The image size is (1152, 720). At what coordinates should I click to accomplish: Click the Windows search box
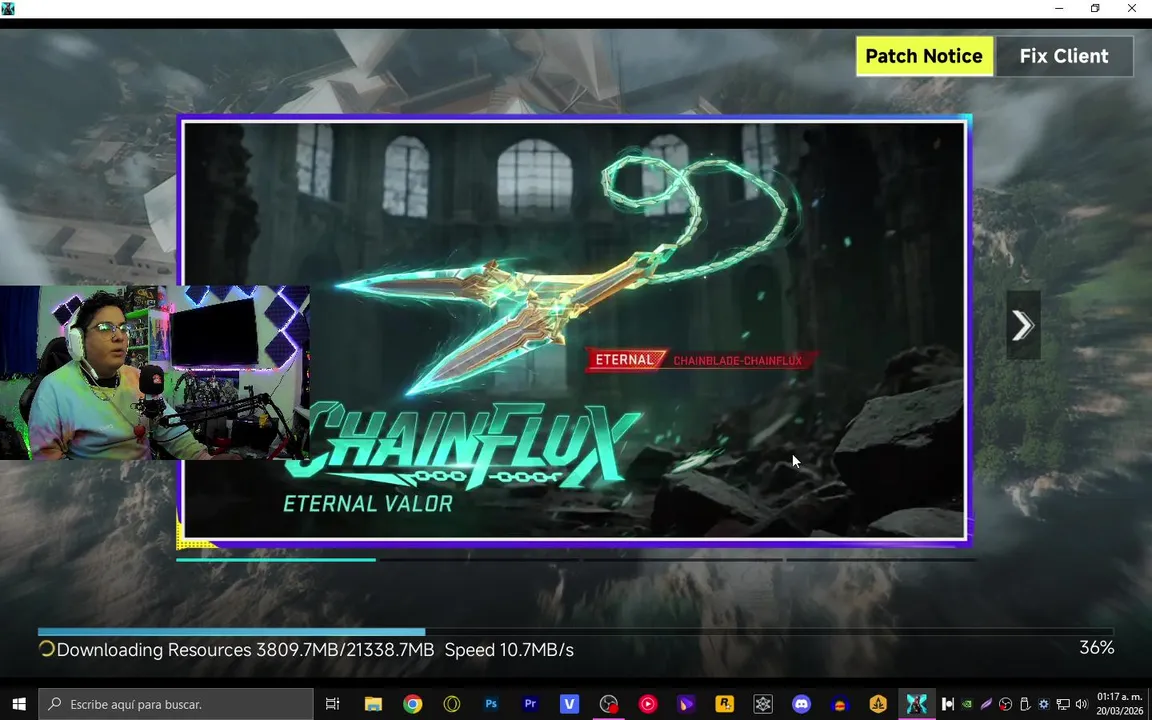176,704
